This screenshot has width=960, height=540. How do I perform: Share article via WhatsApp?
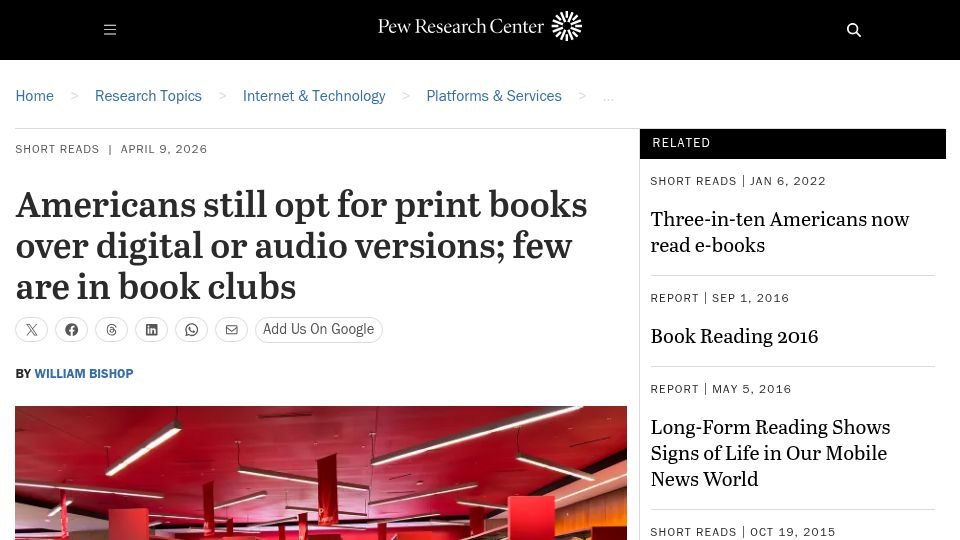pyautogui.click(x=192, y=329)
